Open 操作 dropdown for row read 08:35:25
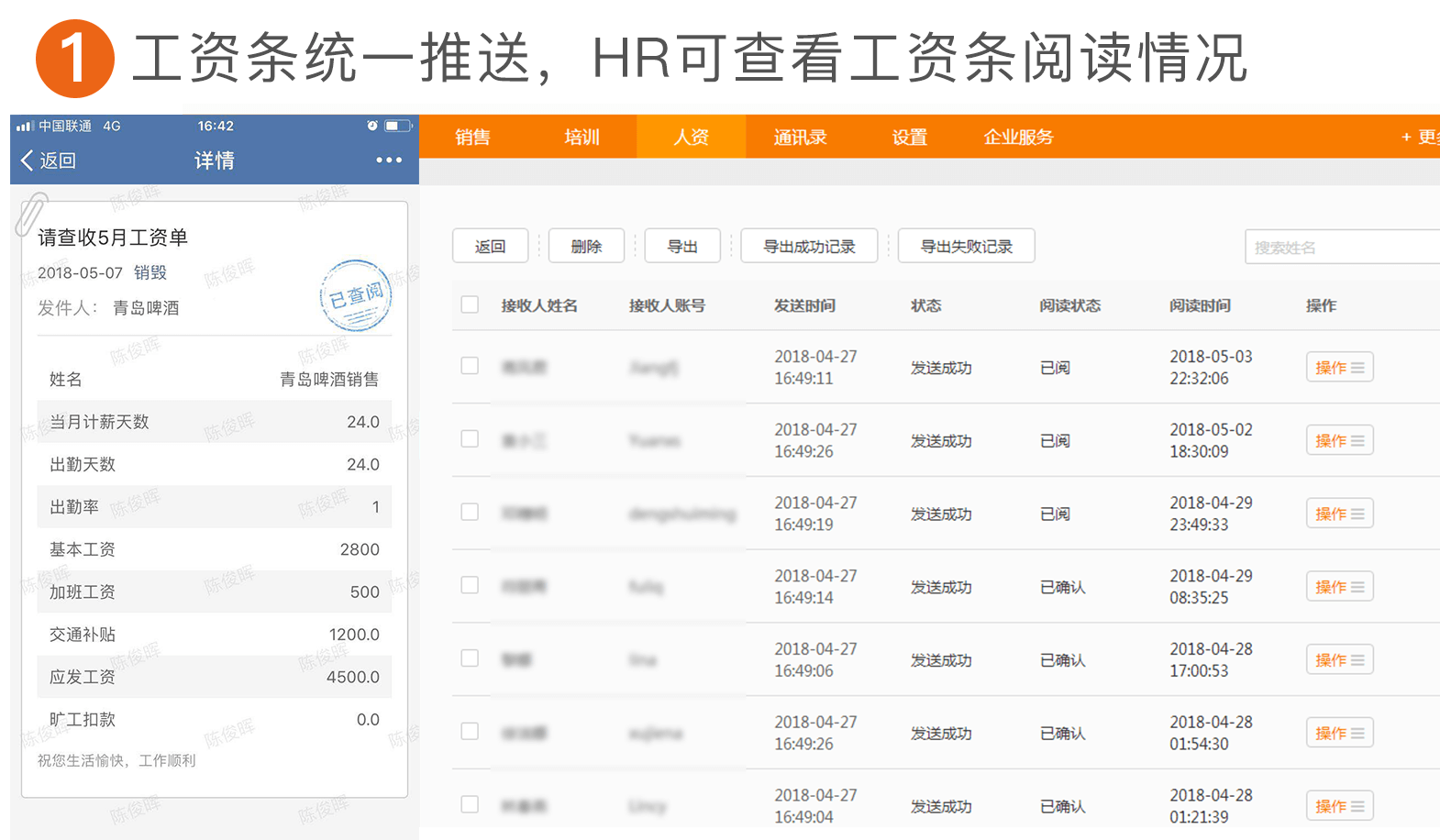1440x840 pixels. click(1339, 586)
